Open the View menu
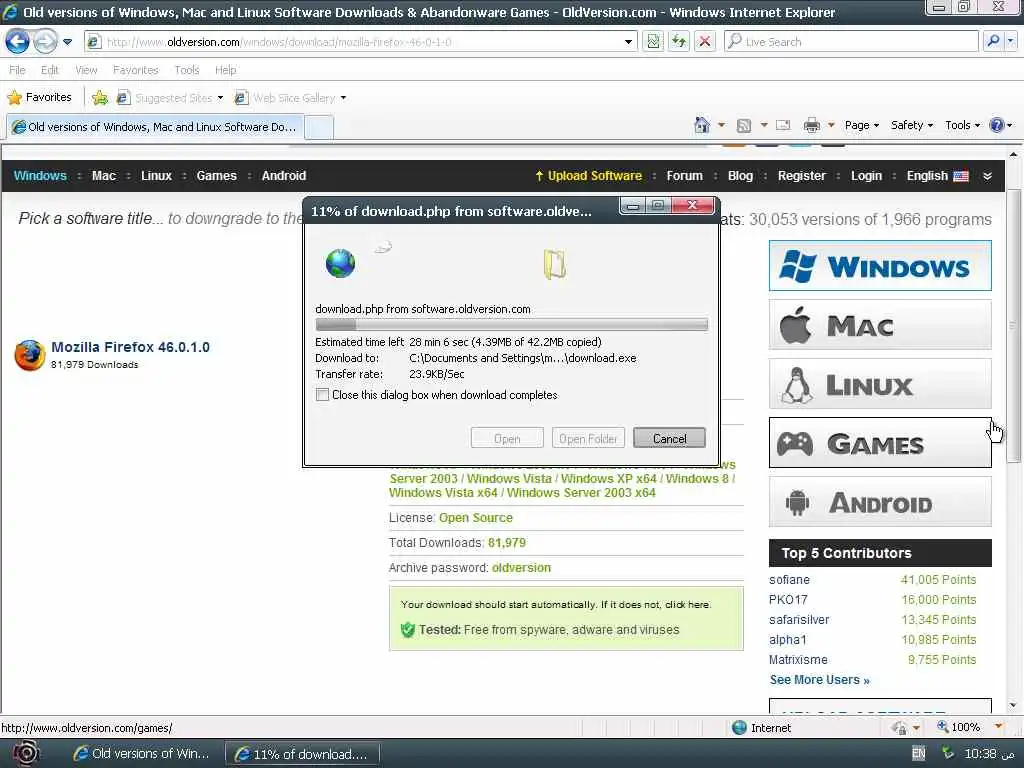 (86, 70)
